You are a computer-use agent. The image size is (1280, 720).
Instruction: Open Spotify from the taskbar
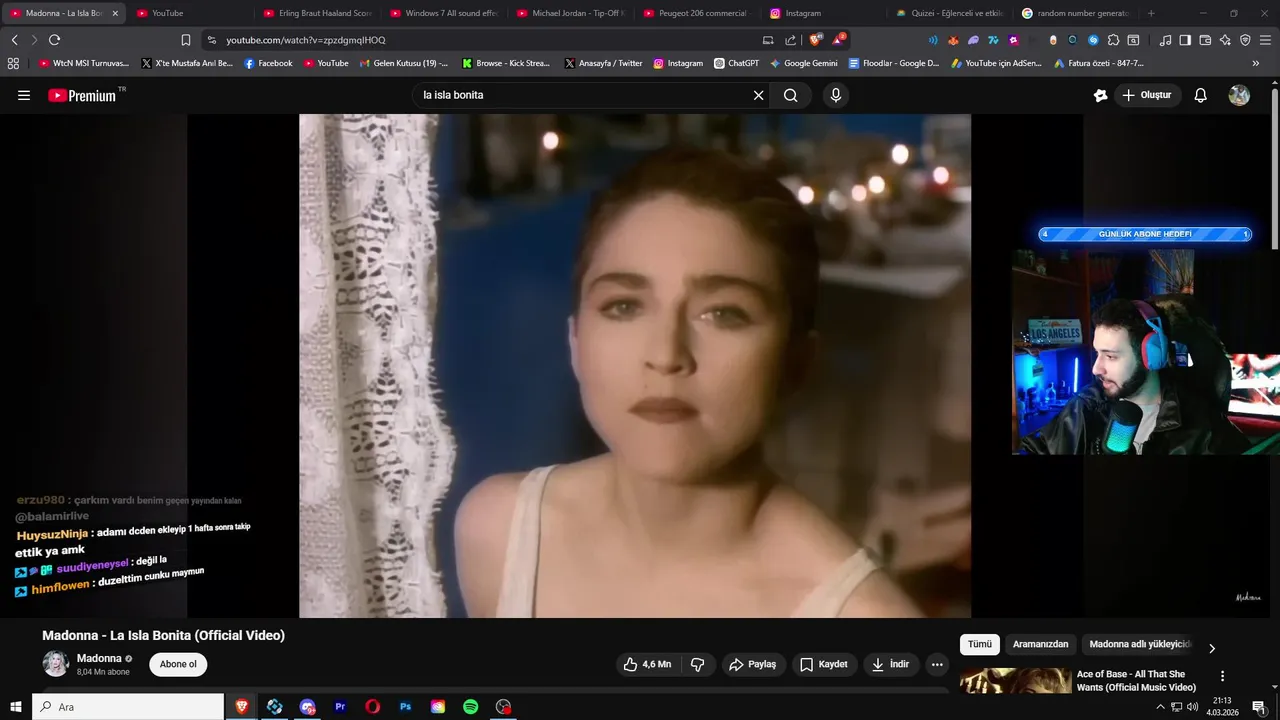[x=470, y=707]
